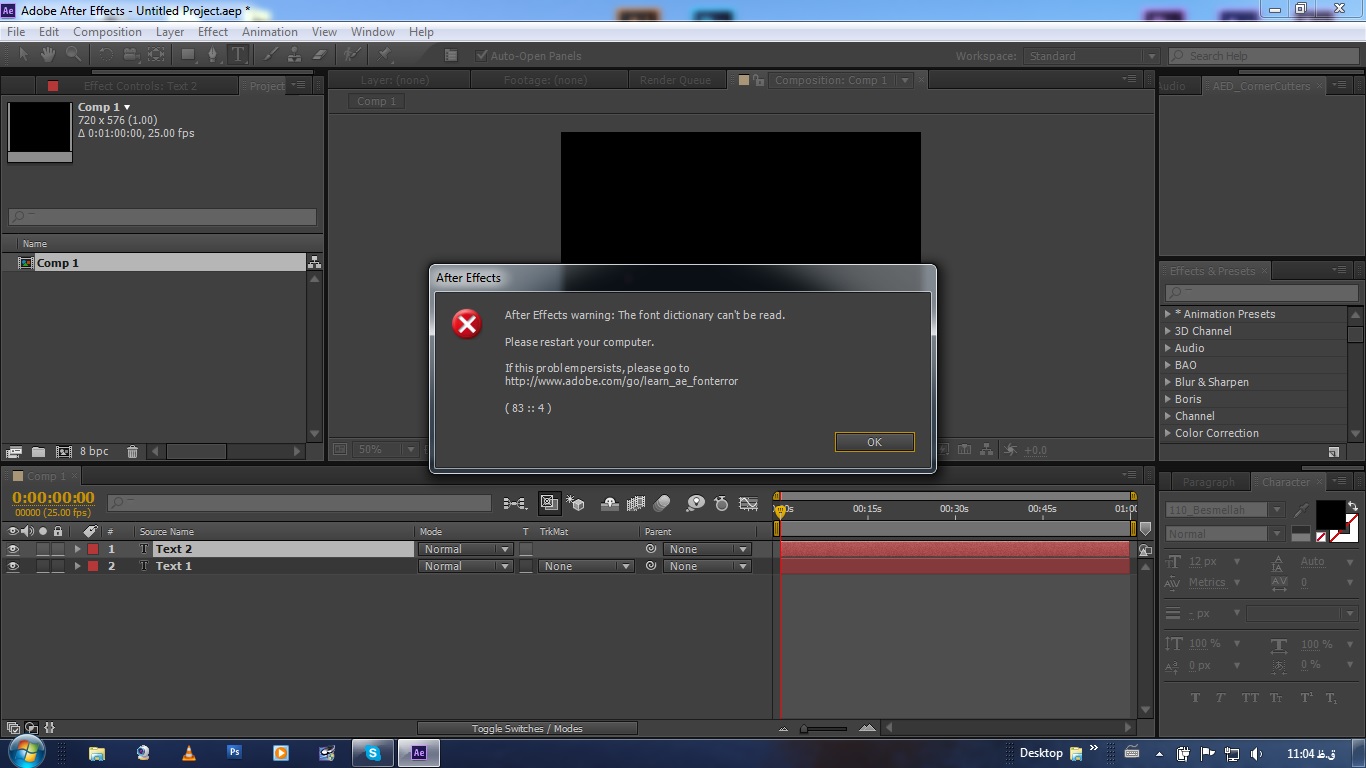Viewport: 1366px width, 768px height.
Task: Click the Frame Blending timeline icon
Action: 635,504
